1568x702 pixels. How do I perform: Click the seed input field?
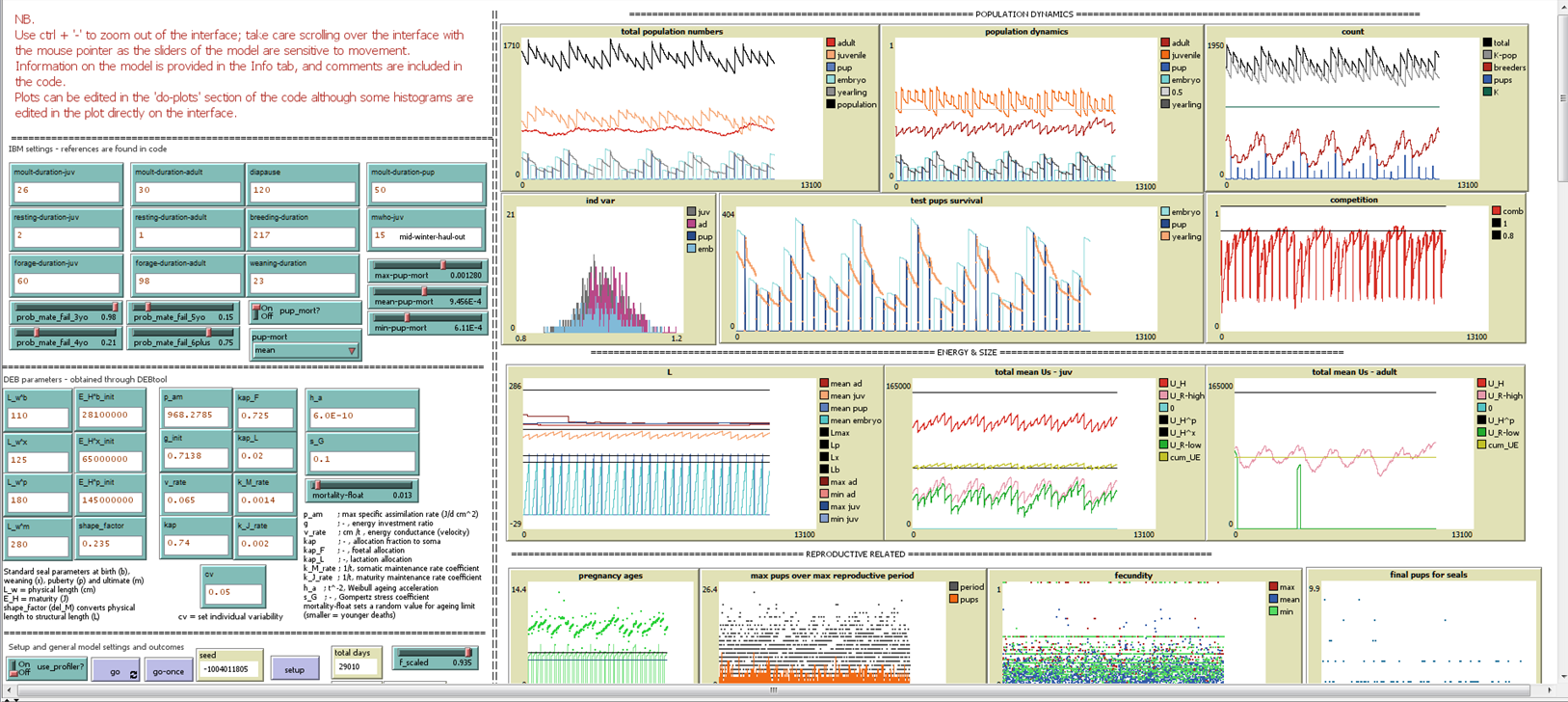(228, 668)
